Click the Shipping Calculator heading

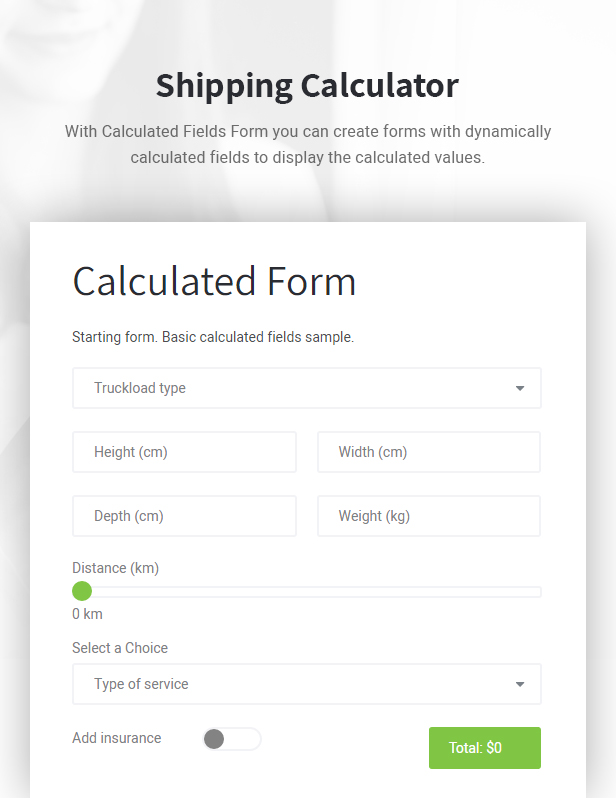(x=307, y=85)
